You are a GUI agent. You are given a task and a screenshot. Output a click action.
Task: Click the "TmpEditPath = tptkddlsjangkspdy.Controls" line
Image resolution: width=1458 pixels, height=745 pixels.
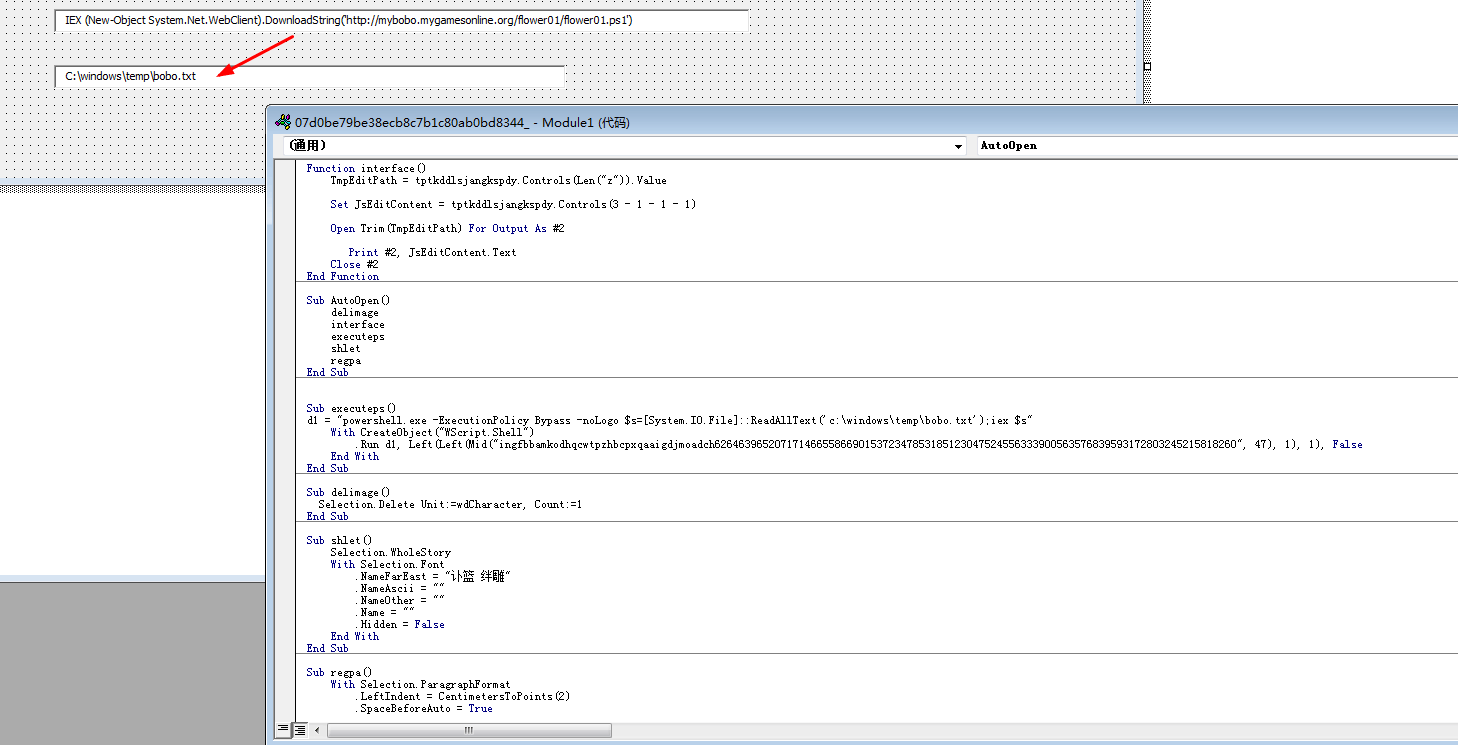(499, 180)
